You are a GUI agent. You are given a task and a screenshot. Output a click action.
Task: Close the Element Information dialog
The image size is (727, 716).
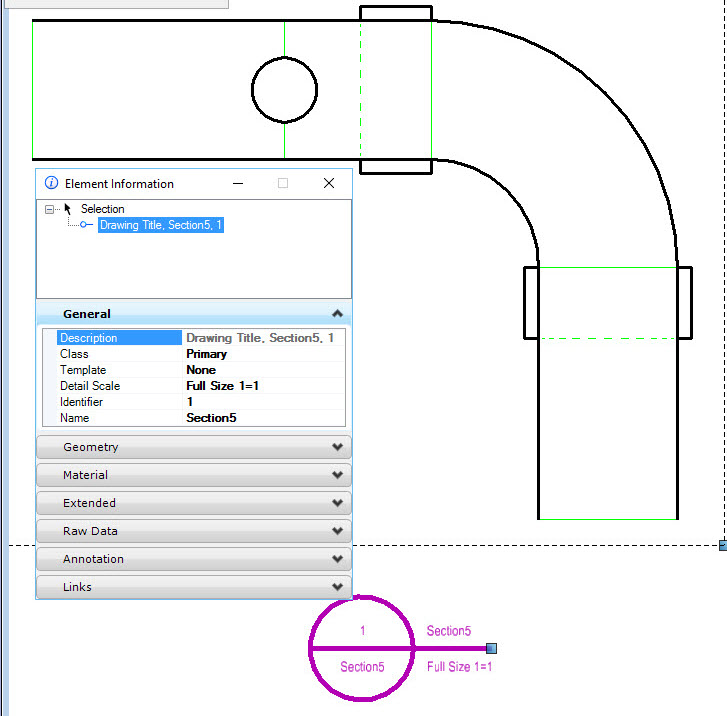329,183
